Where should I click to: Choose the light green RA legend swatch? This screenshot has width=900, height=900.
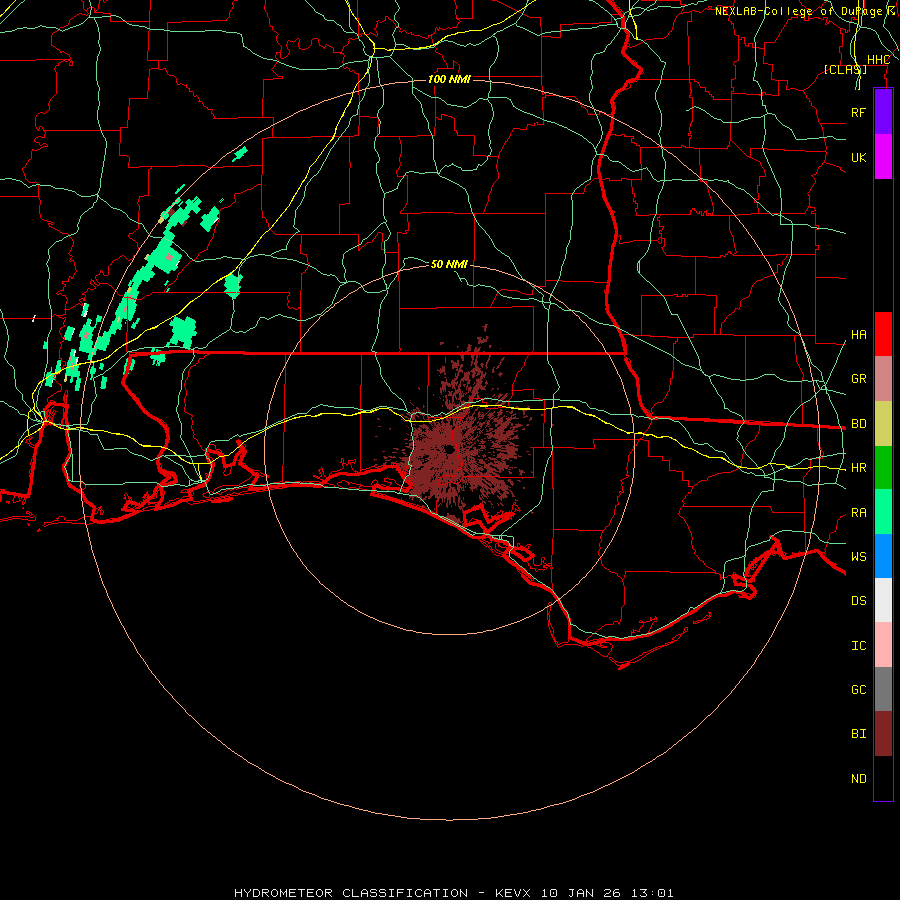click(883, 512)
